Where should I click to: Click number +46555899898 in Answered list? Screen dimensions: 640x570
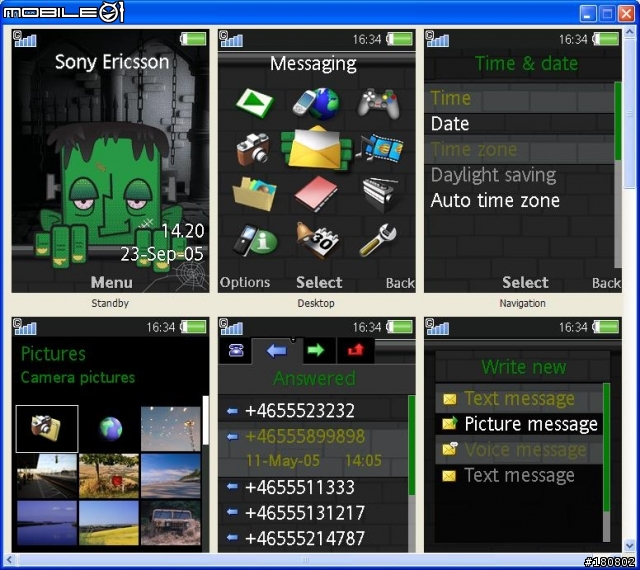coord(305,436)
